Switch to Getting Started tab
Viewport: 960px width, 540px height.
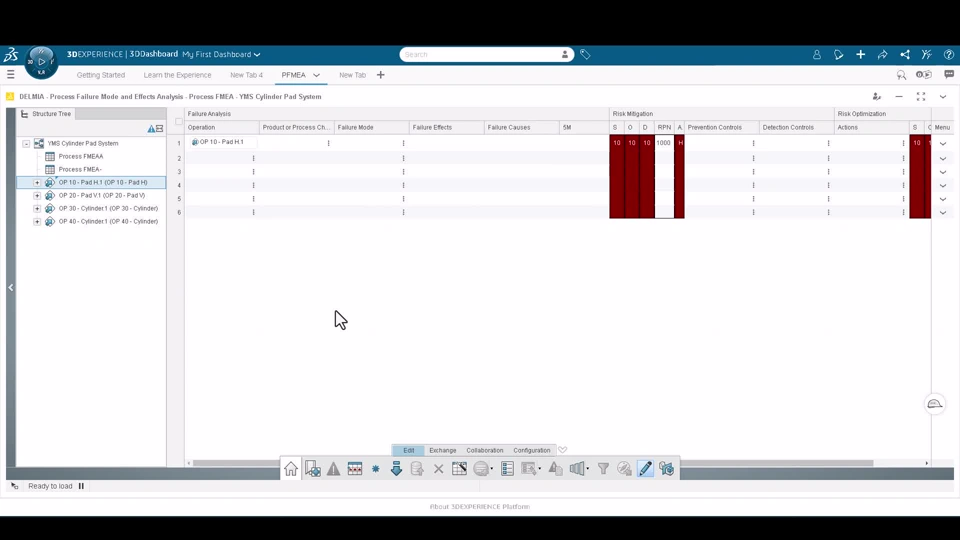[x=100, y=75]
